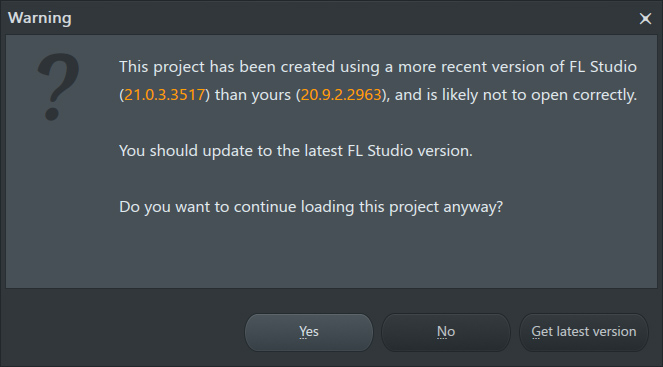
Task: Open the Get latest version download option
Action: [x=584, y=332]
